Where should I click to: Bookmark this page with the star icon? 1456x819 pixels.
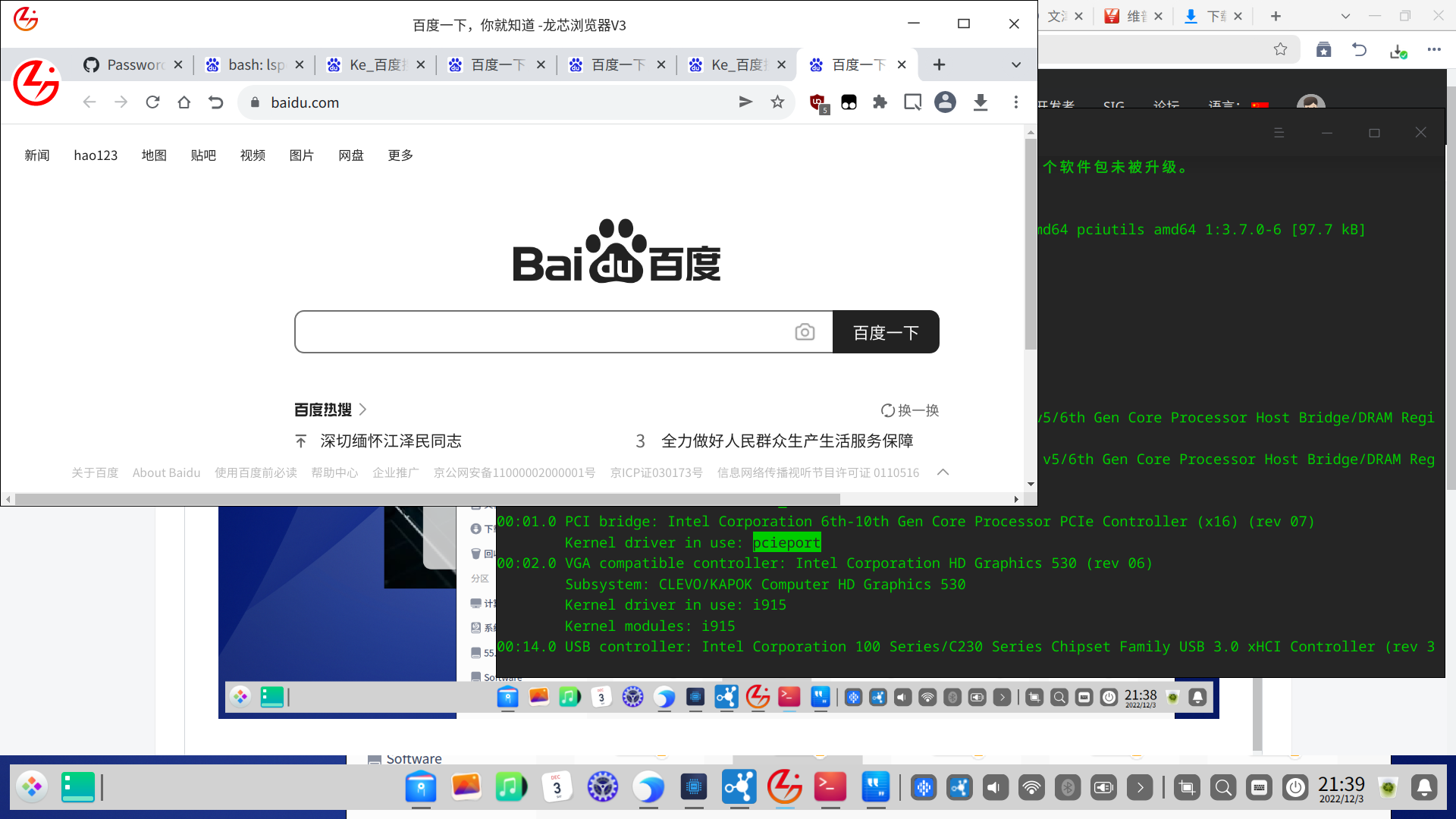777,102
